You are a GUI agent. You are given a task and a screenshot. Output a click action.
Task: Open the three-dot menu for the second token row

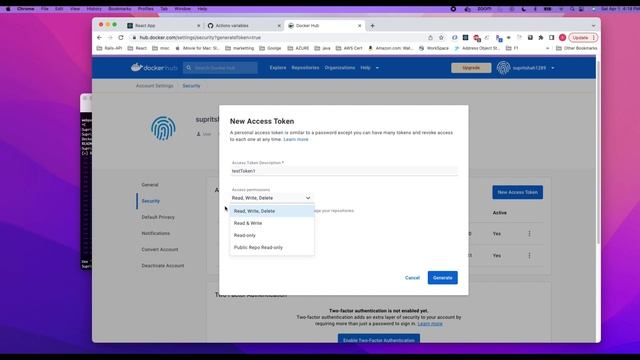click(x=529, y=256)
